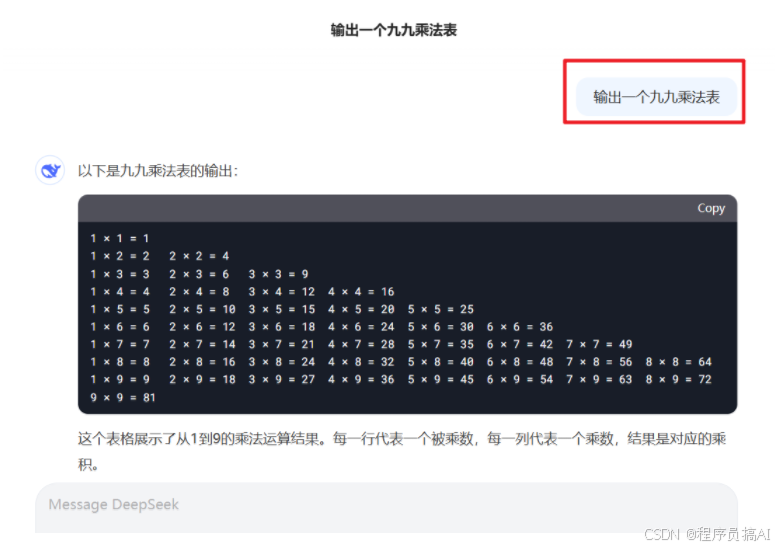Screen dimensions: 775x548
Task: Copy the multiplication table code block
Action: [x=711, y=209]
